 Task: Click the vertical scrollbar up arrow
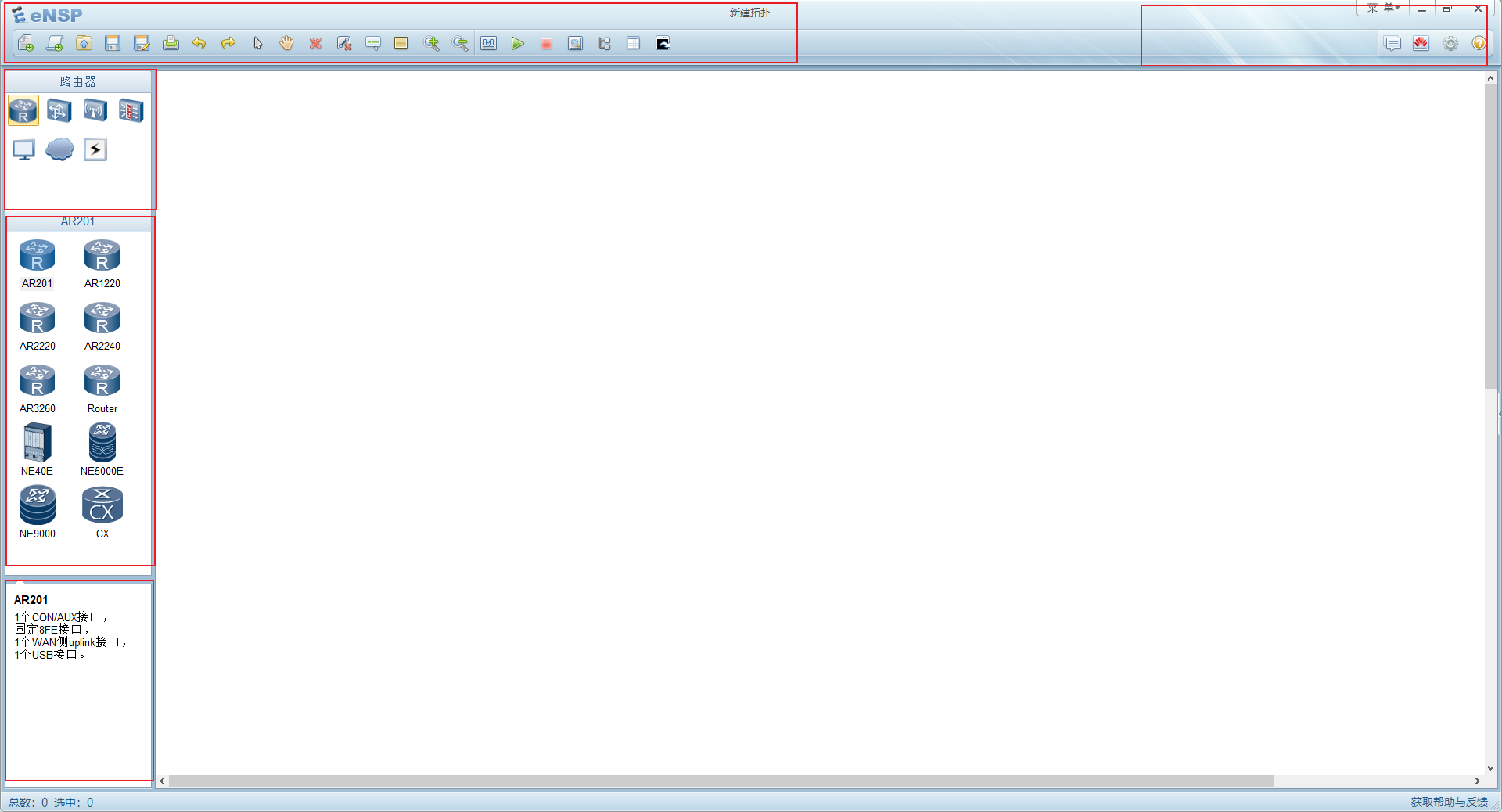[x=1490, y=78]
